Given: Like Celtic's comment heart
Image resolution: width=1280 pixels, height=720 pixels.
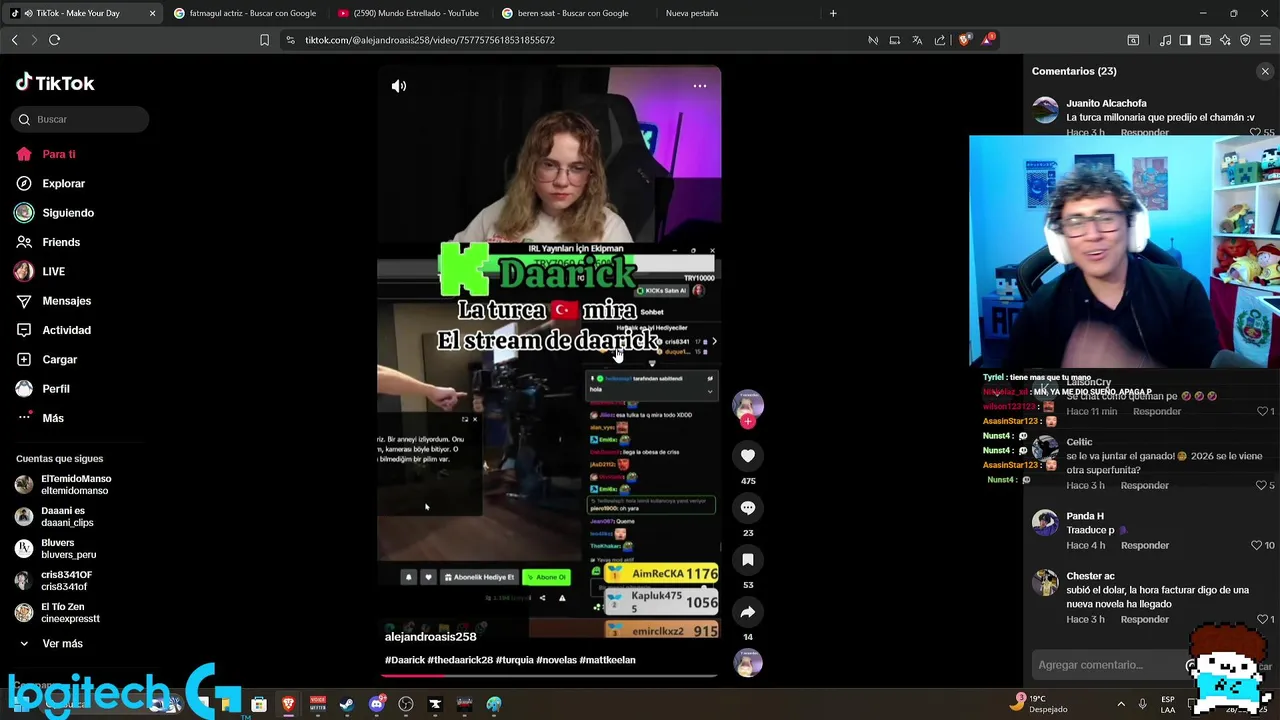Looking at the screenshot, I should pyautogui.click(x=1261, y=486).
